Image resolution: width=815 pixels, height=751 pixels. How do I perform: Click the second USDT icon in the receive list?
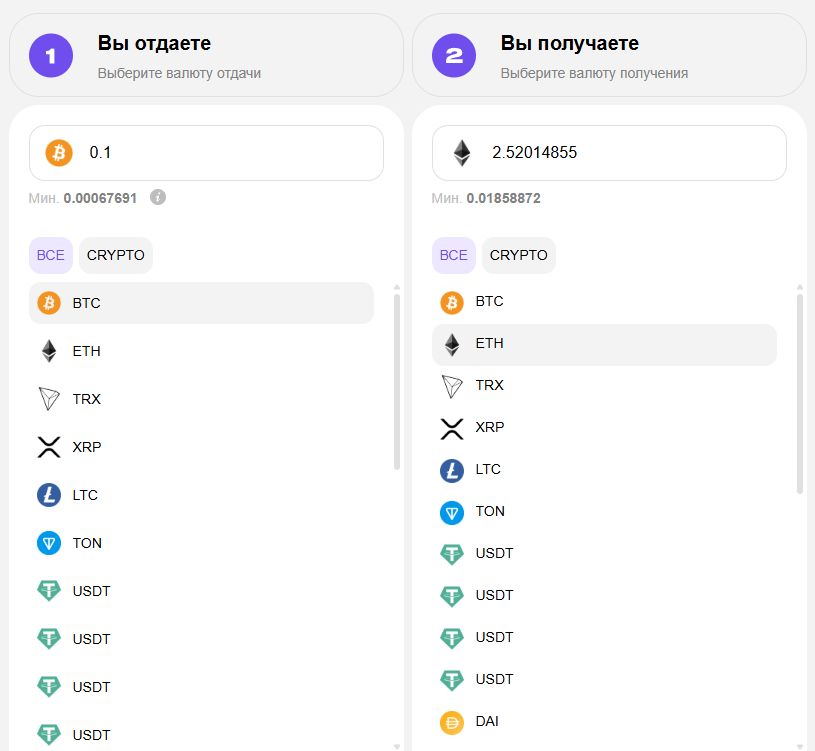[x=452, y=596]
